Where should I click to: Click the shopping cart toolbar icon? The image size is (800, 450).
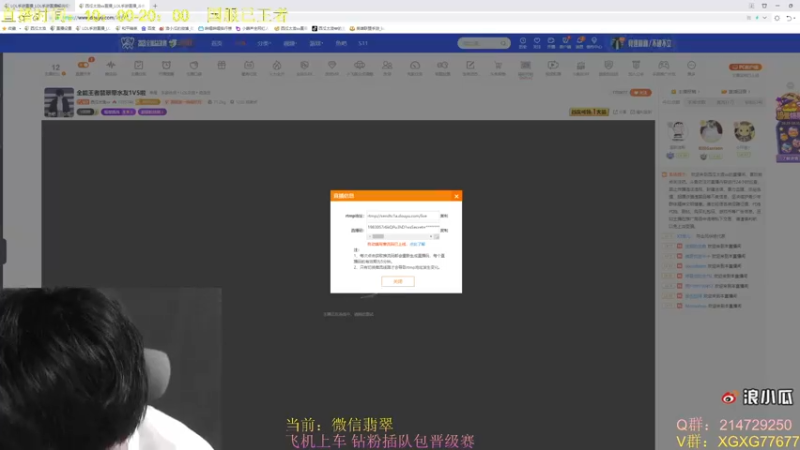[x=497, y=65]
